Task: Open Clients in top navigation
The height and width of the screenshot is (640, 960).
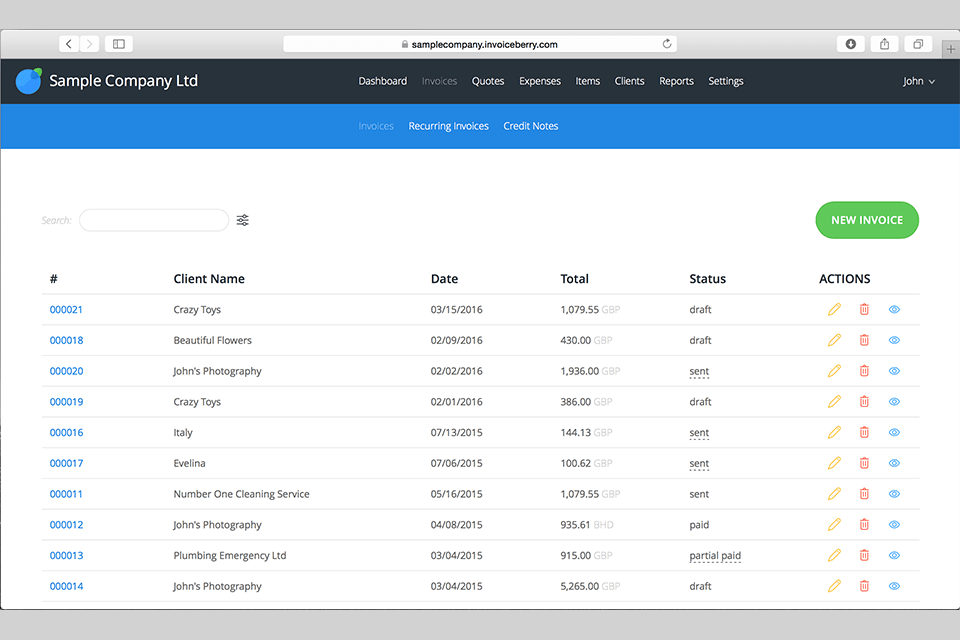Action: click(x=629, y=81)
